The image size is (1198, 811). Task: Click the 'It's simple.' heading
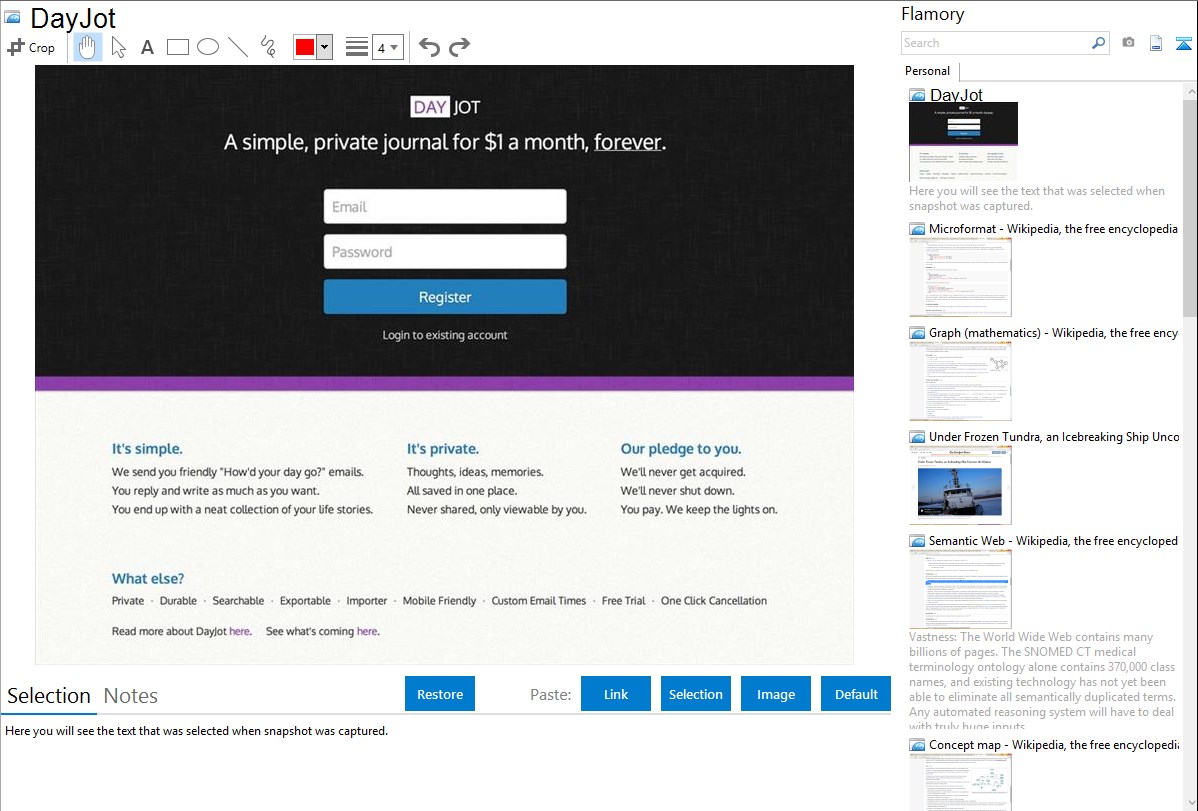(x=147, y=449)
